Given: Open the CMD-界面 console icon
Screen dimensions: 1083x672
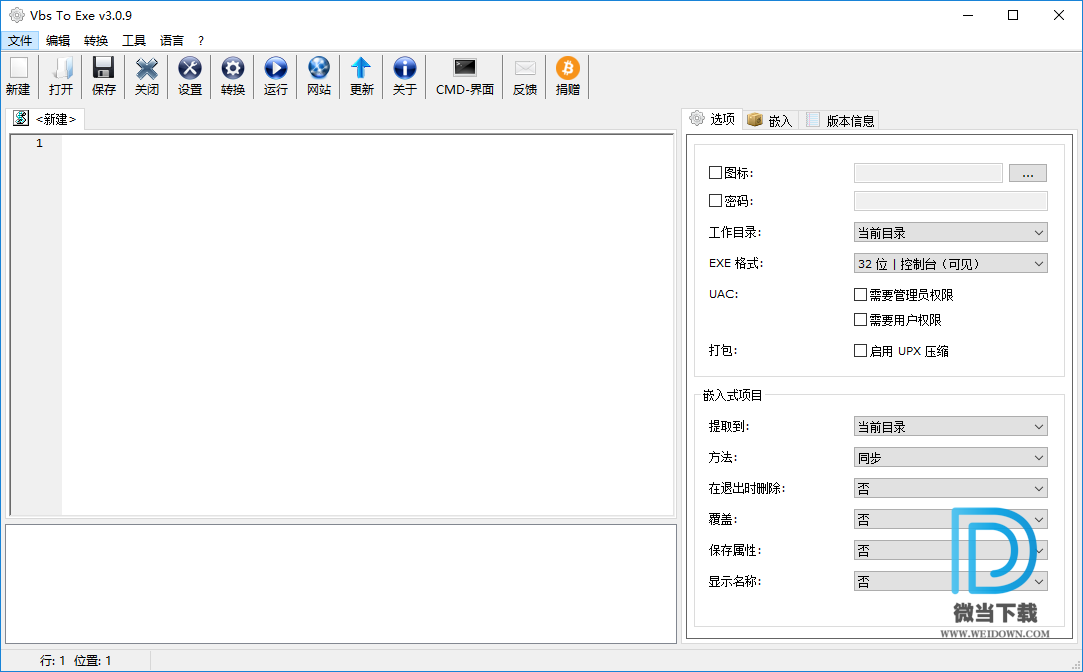Looking at the screenshot, I should [465, 76].
